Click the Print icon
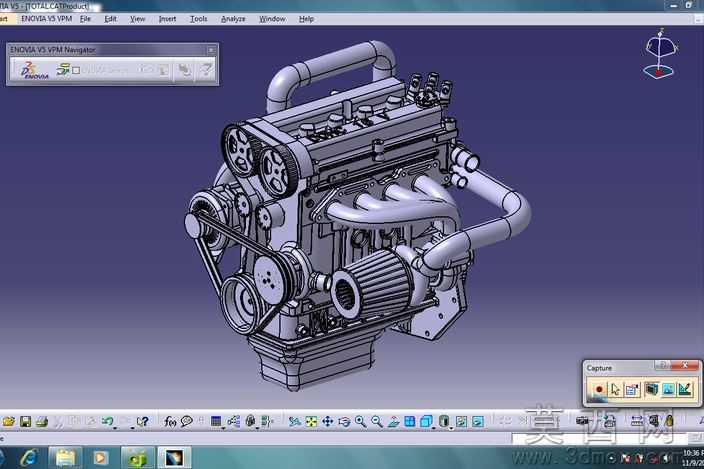The width and height of the screenshot is (704, 469). point(42,421)
